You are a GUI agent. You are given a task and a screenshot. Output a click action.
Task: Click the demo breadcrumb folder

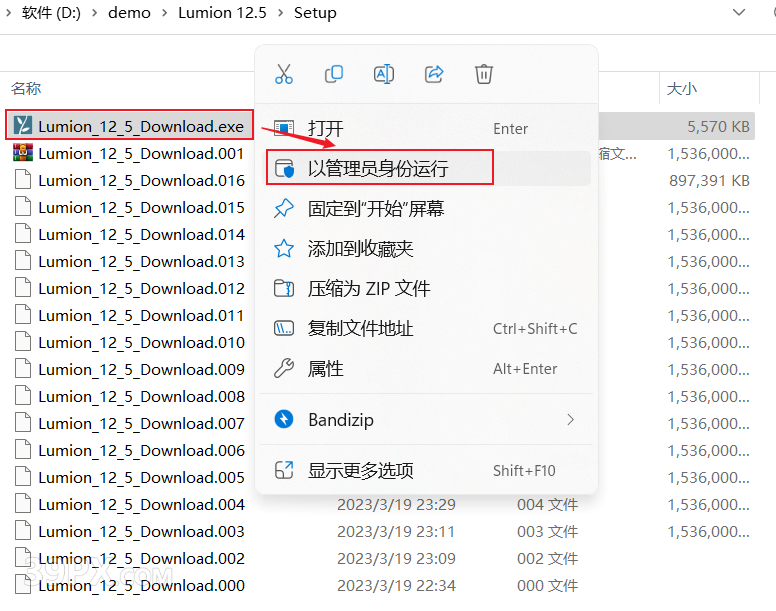(129, 12)
